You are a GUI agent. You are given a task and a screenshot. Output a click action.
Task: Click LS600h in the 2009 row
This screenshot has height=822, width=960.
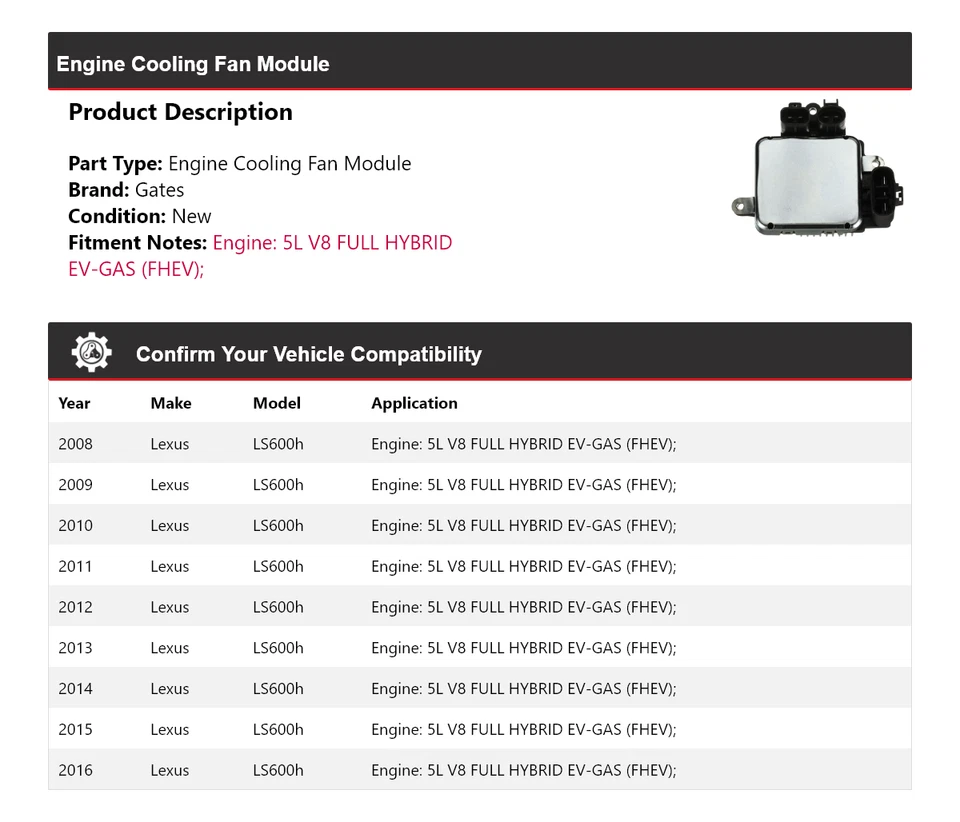278,485
